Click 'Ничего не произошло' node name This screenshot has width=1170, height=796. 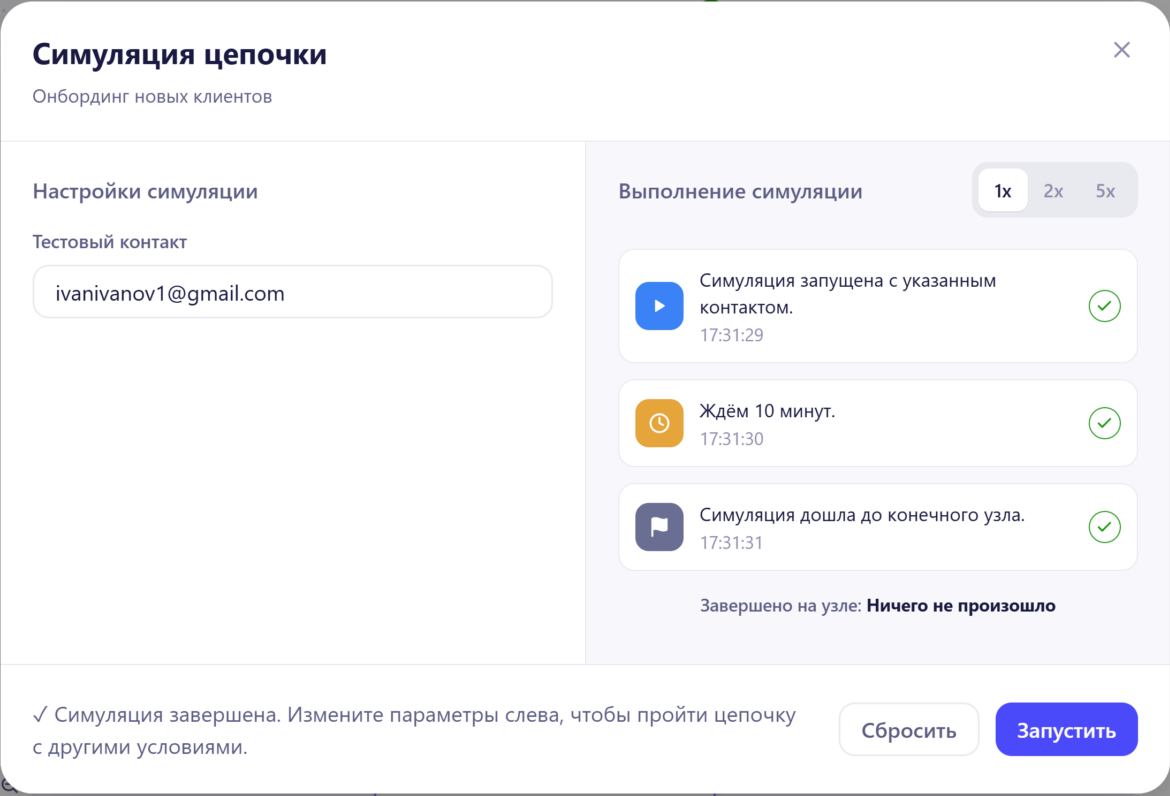click(x=961, y=606)
